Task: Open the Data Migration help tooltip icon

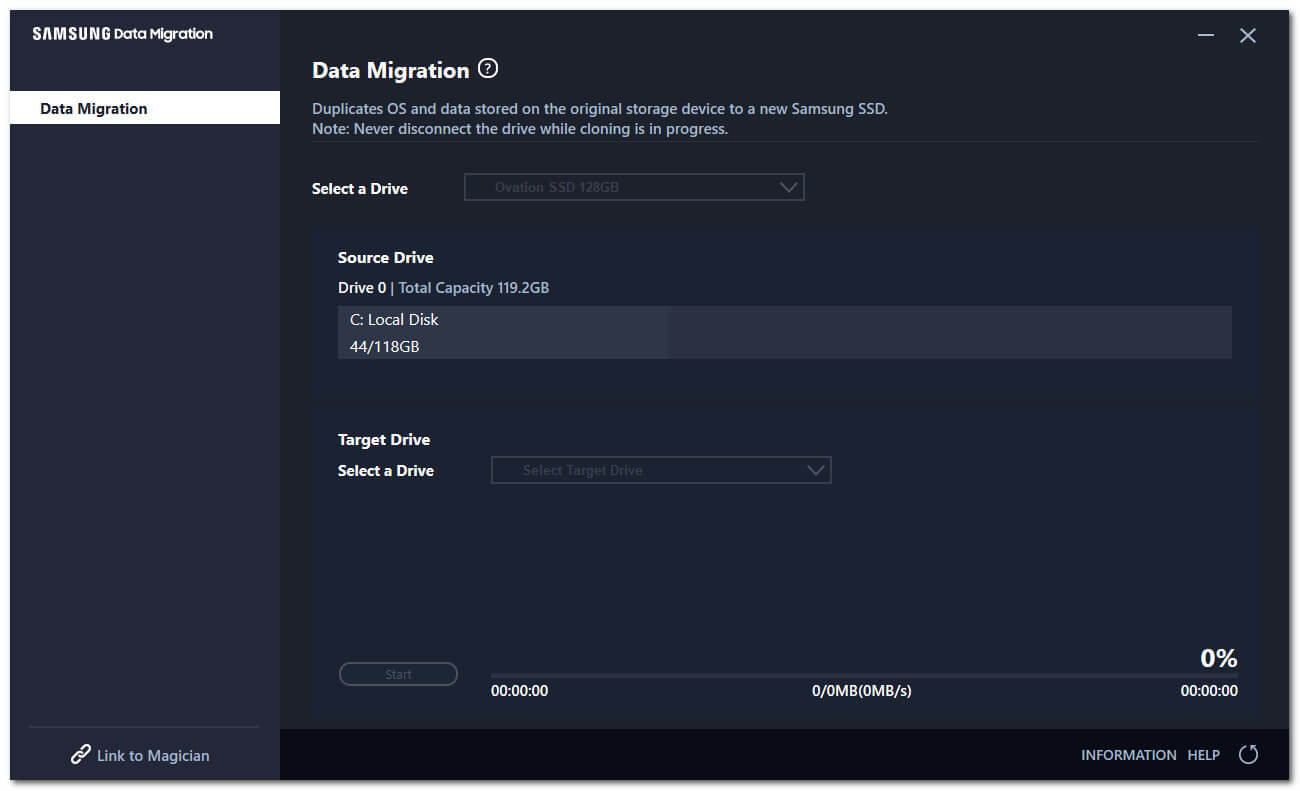Action: [487, 68]
